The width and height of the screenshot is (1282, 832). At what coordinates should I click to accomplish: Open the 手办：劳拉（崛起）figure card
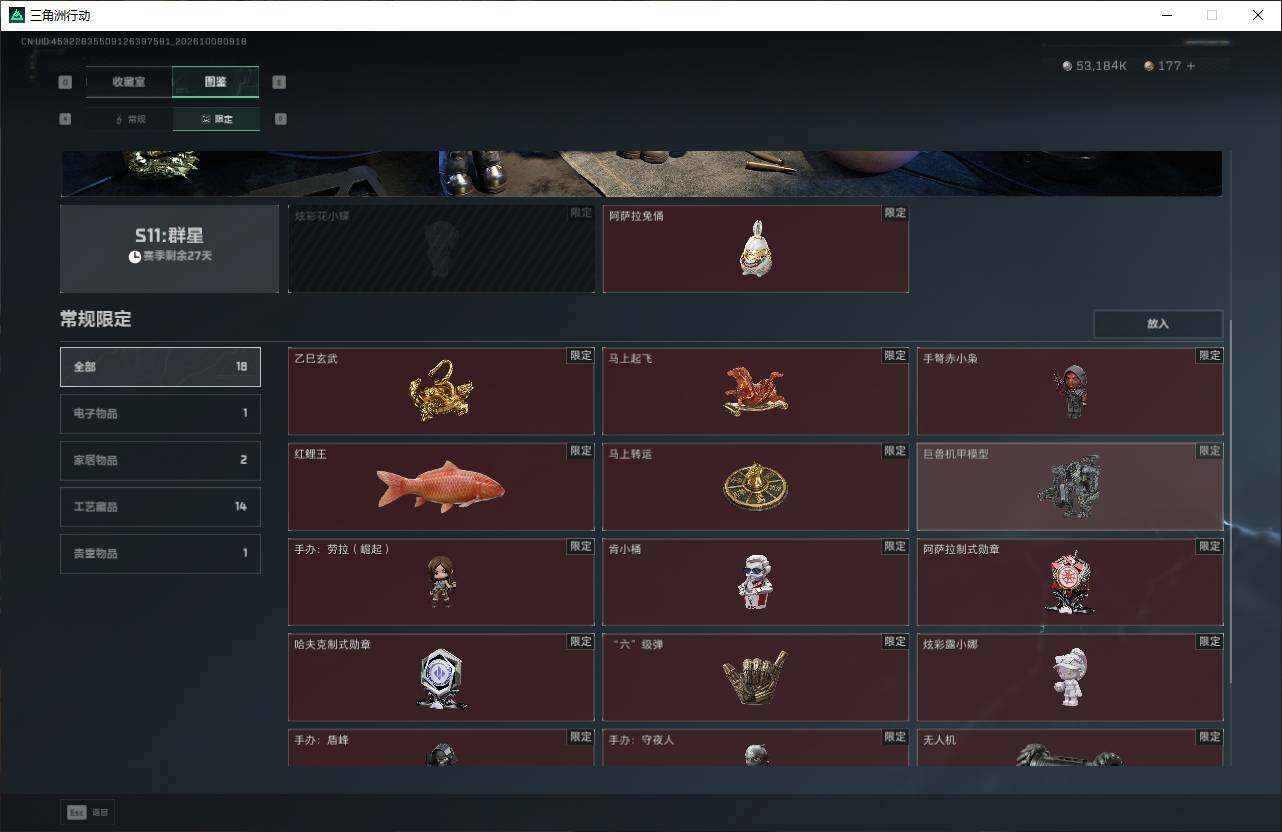point(441,582)
